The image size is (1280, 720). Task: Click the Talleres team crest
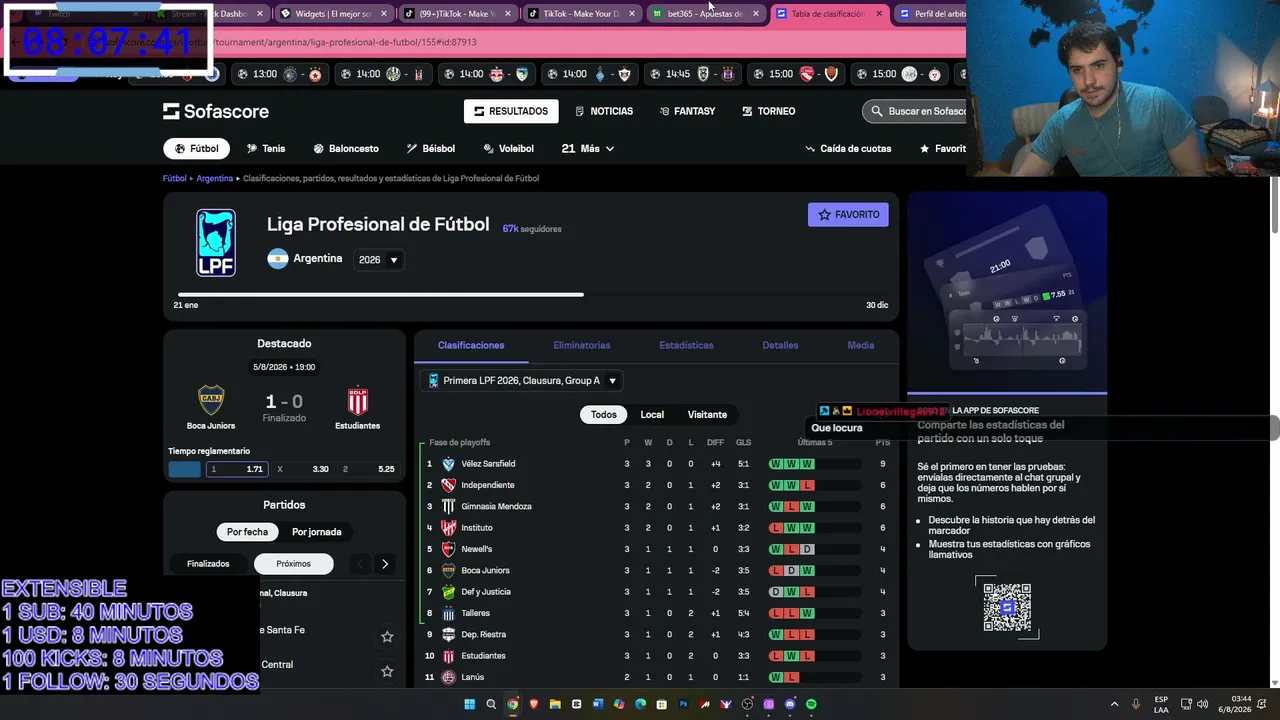(x=448, y=613)
